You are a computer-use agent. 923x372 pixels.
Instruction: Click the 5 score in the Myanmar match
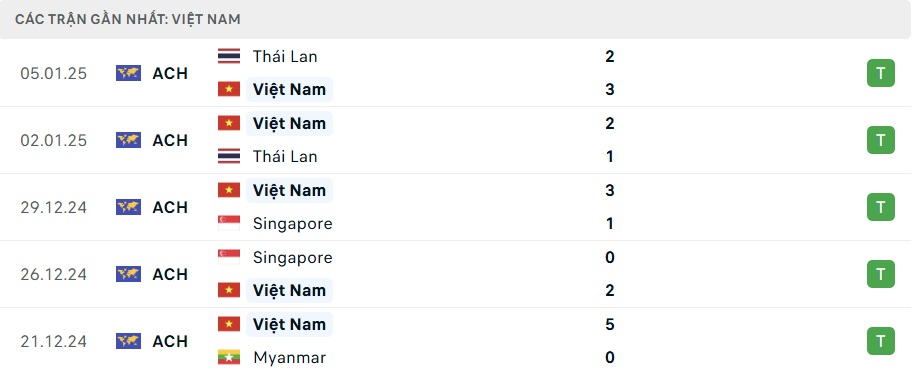coord(609,324)
